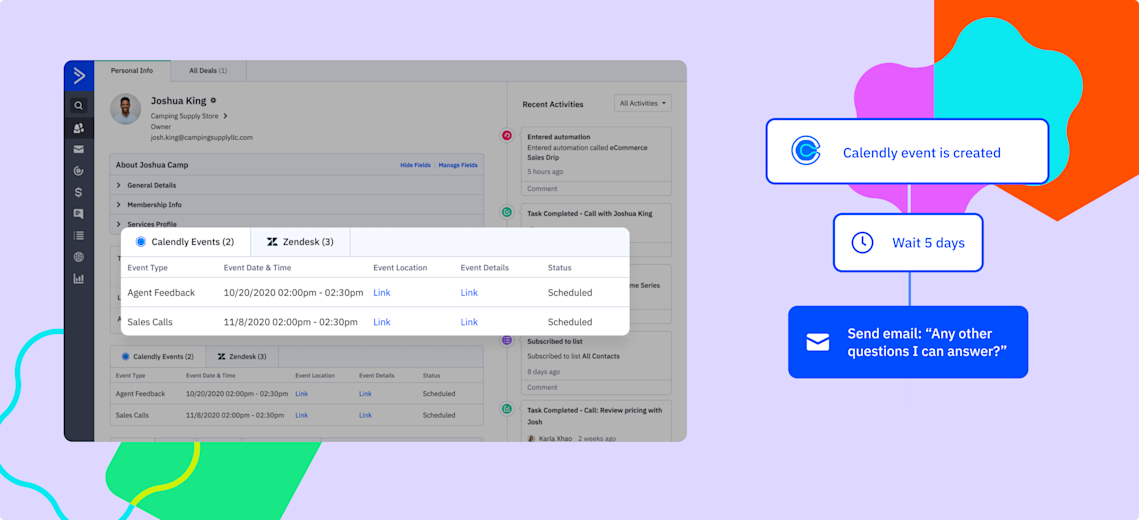Viewport: 1139px width, 520px height.
Task: Click the Joshua King contact name
Action: [179, 101]
